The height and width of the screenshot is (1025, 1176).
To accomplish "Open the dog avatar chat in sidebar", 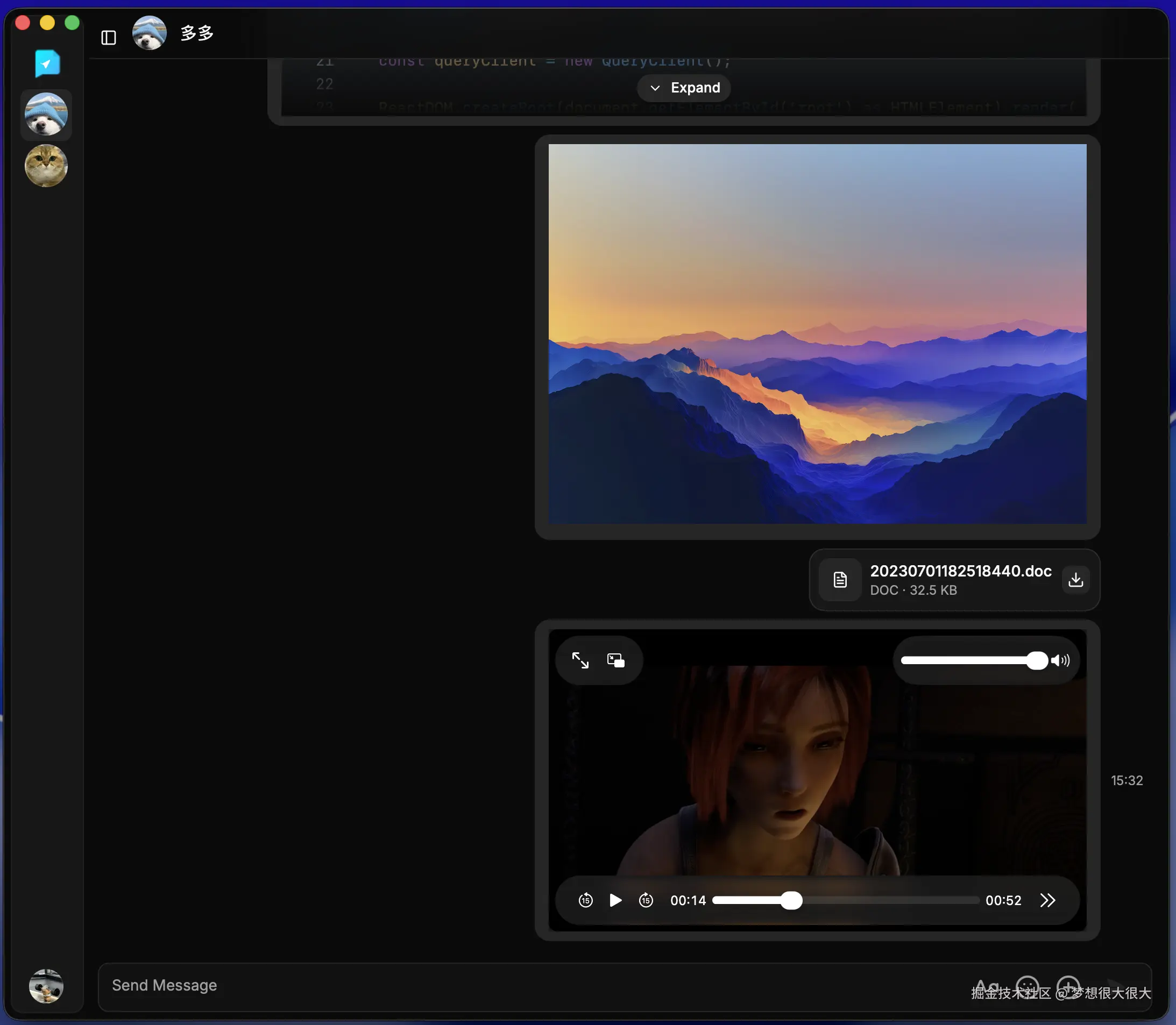I will pyautogui.click(x=46, y=115).
